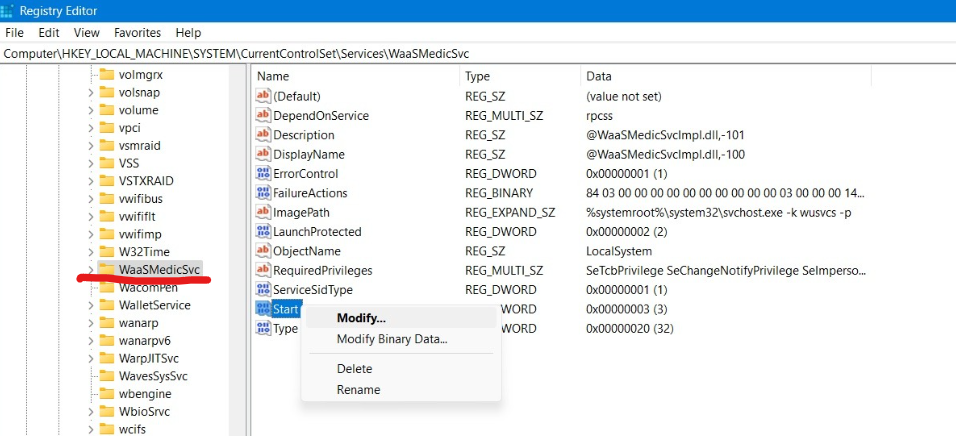
Task: Expand the volume tree node
Action: click(90, 110)
